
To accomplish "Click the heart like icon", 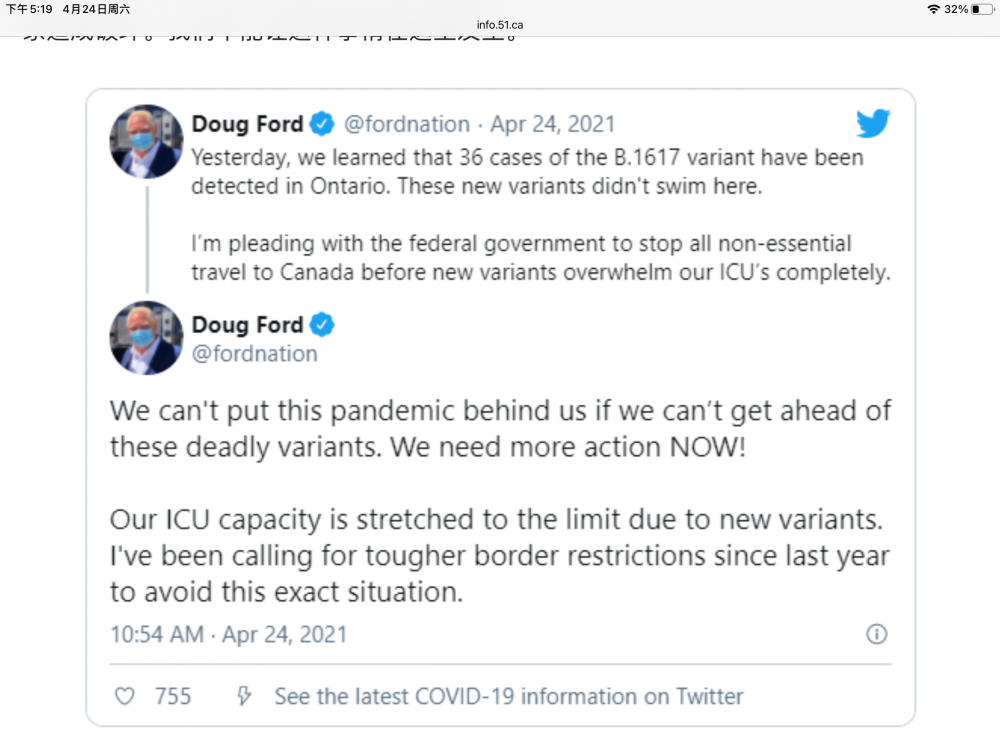I will point(124,696).
